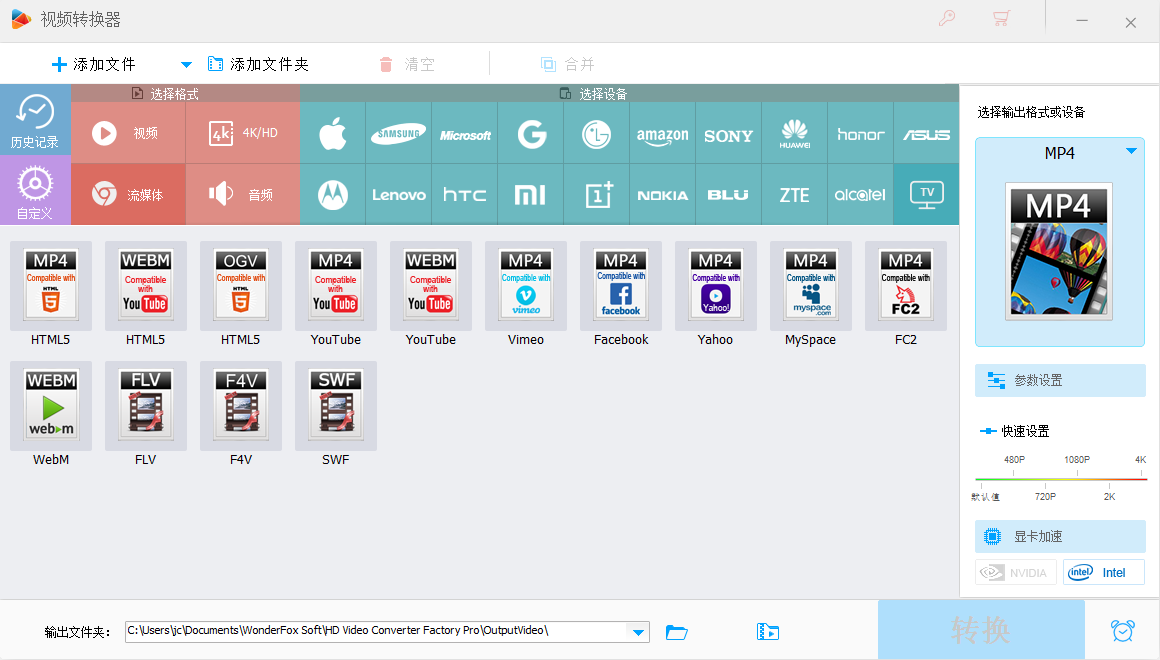Viewport: 1160px width, 660px height.
Task: Open the Custom (自定义) settings panel
Action: (35, 191)
